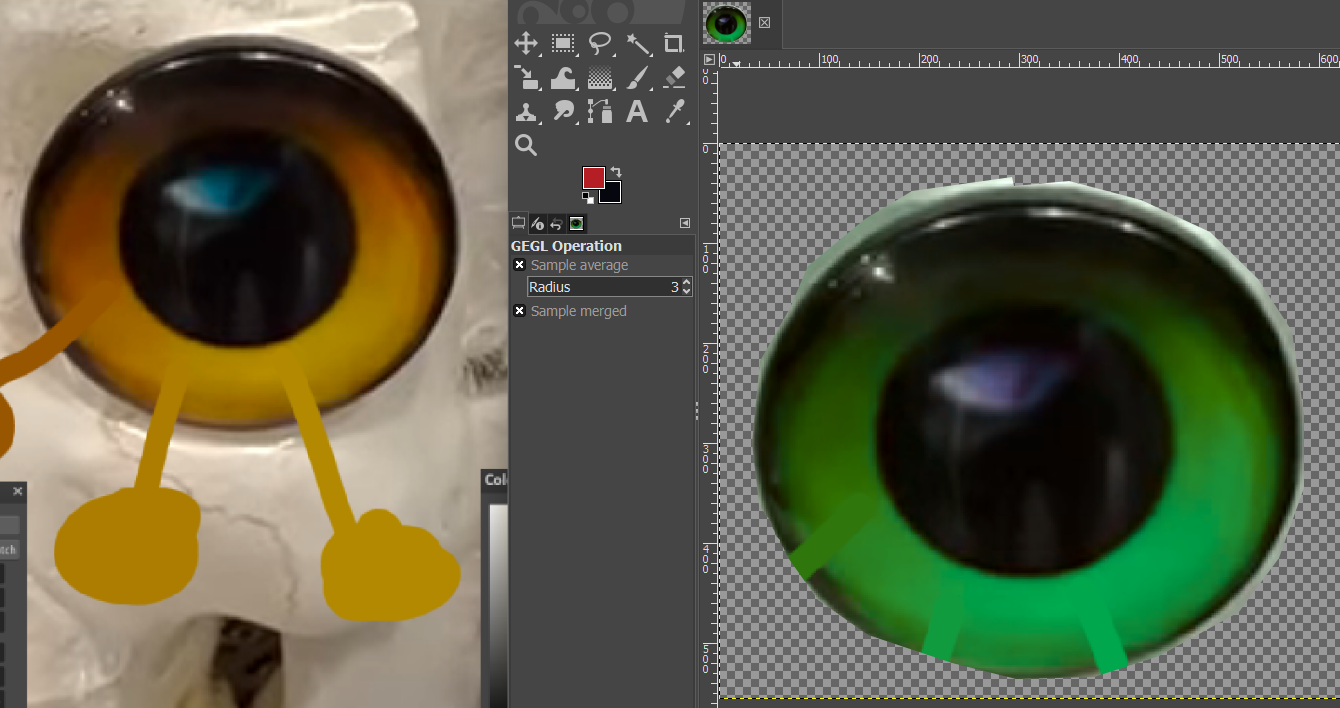The width and height of the screenshot is (1340, 708).
Task: Close the green eye image tab
Action: (765, 23)
